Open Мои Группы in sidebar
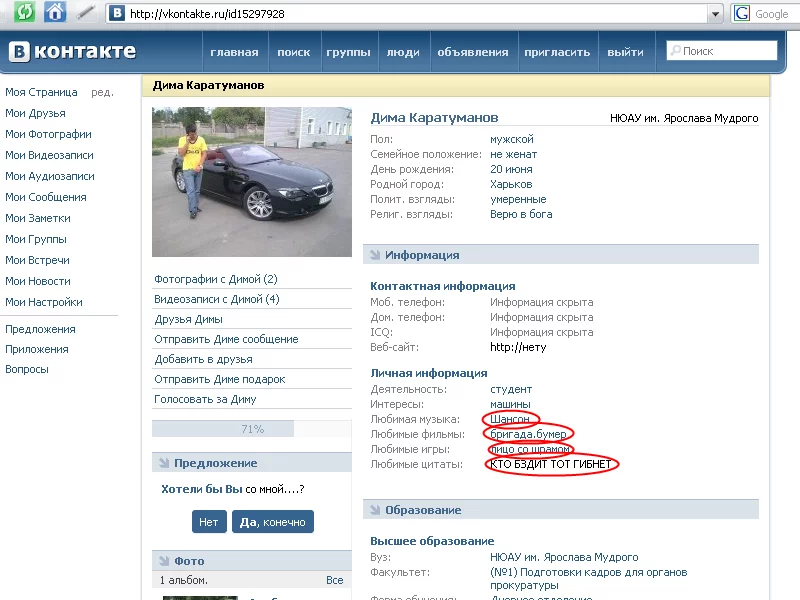Viewport: 800px width, 600px height. point(36,239)
